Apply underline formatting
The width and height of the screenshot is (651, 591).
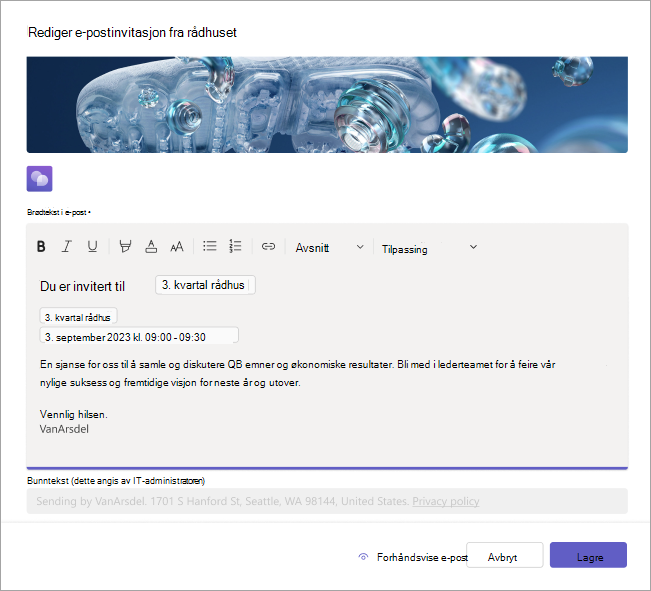click(x=92, y=246)
